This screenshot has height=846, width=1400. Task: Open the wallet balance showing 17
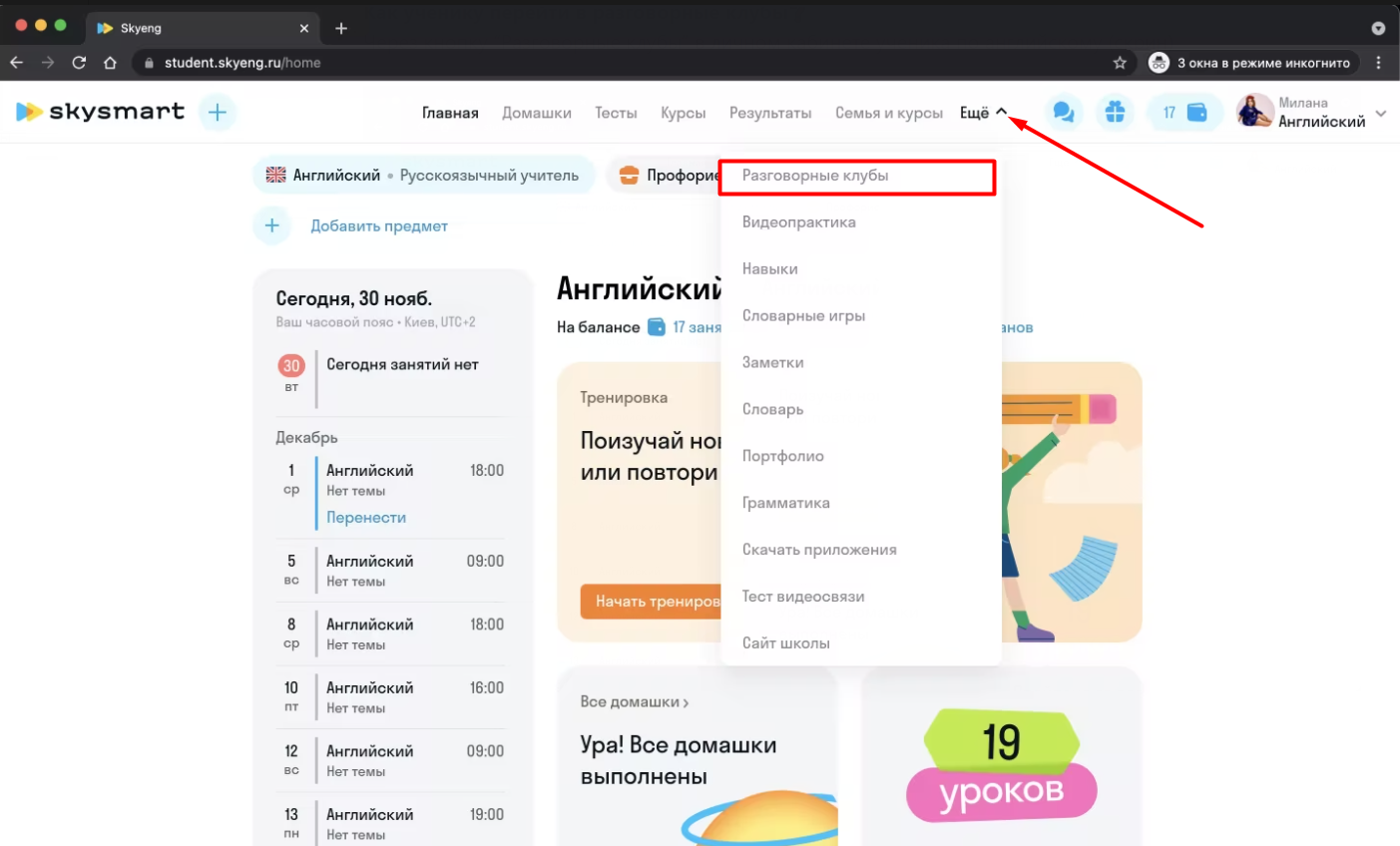[x=1184, y=113]
